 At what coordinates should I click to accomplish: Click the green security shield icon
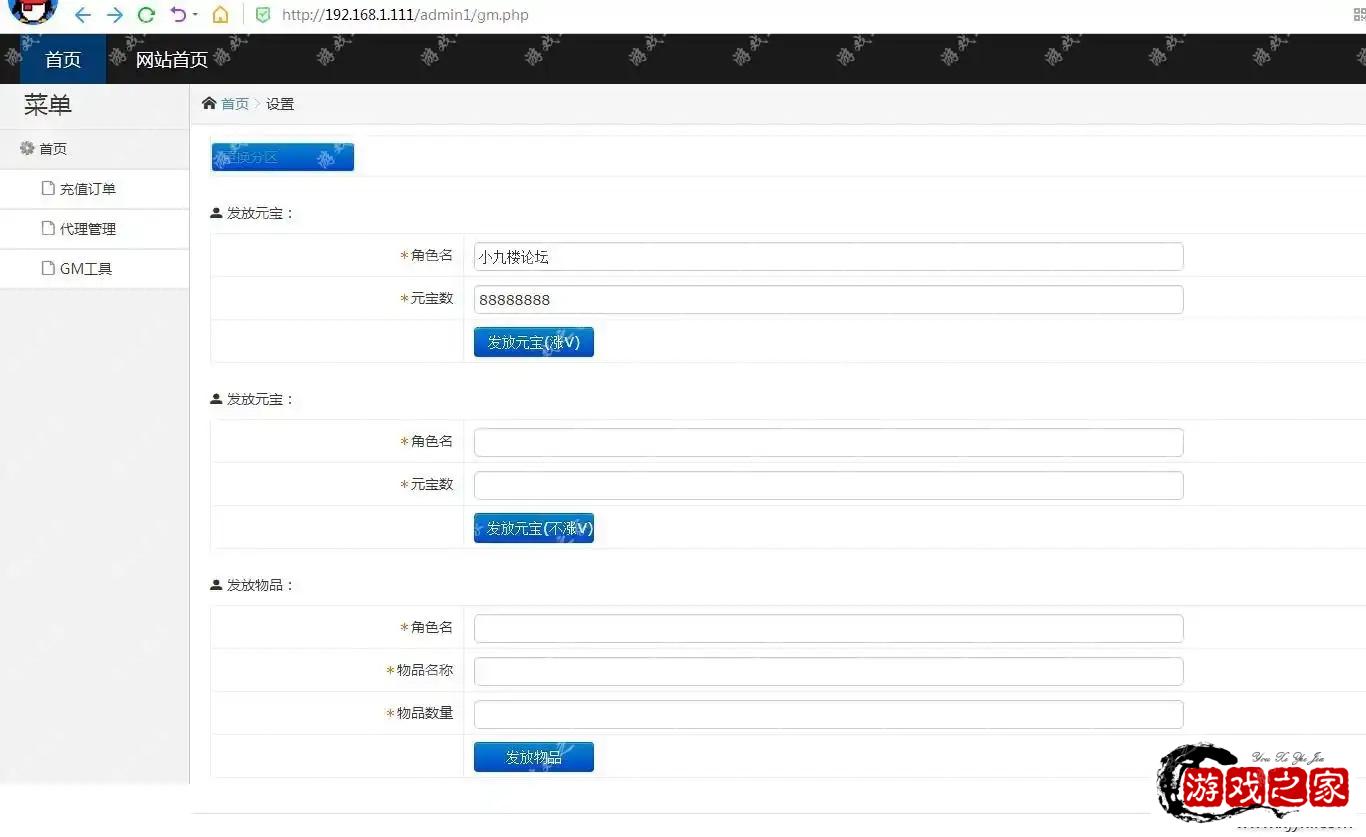click(x=263, y=15)
